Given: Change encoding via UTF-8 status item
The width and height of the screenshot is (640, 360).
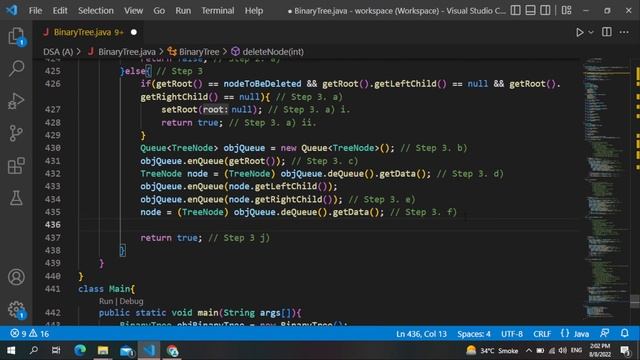Looking at the screenshot, I should click(512, 334).
